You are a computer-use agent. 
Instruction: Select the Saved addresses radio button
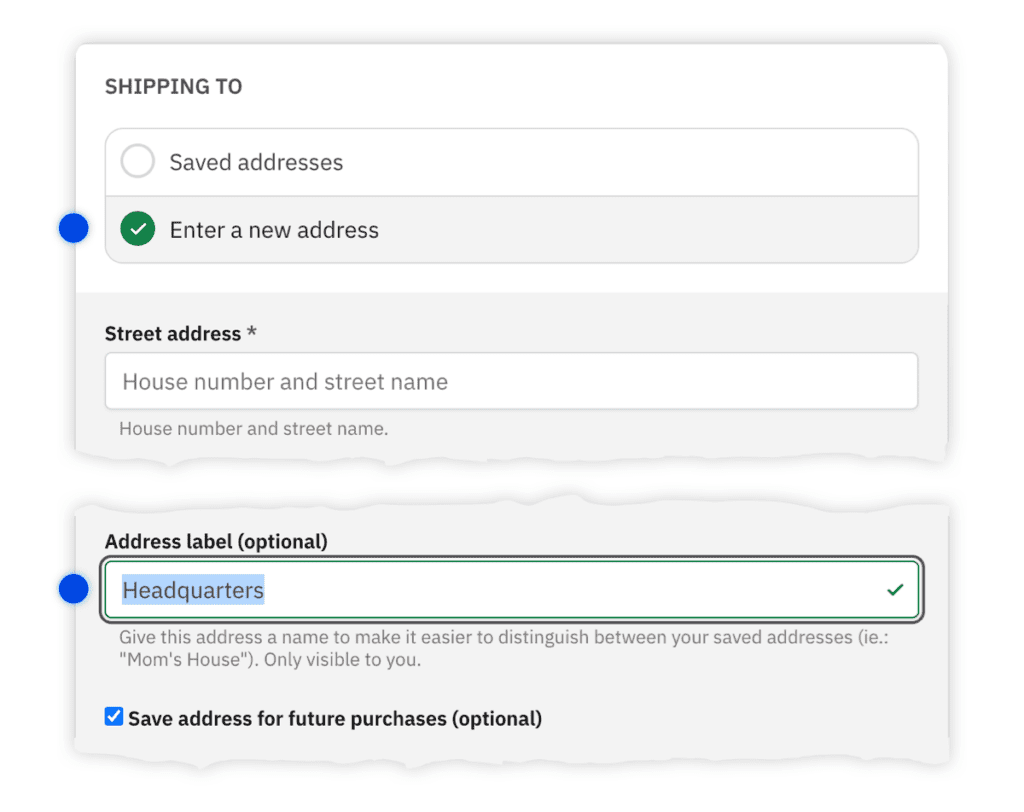click(x=138, y=161)
